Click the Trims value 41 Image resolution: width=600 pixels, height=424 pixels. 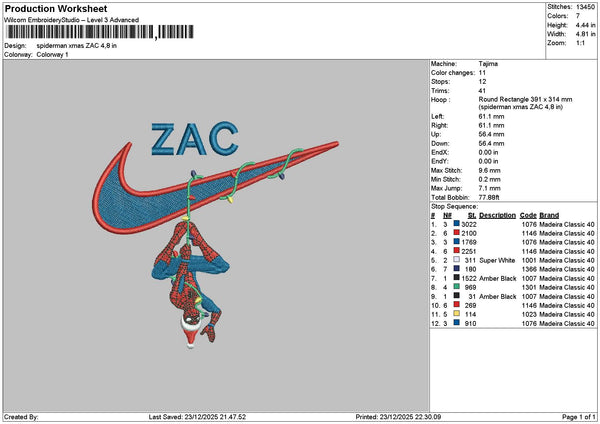coord(482,91)
